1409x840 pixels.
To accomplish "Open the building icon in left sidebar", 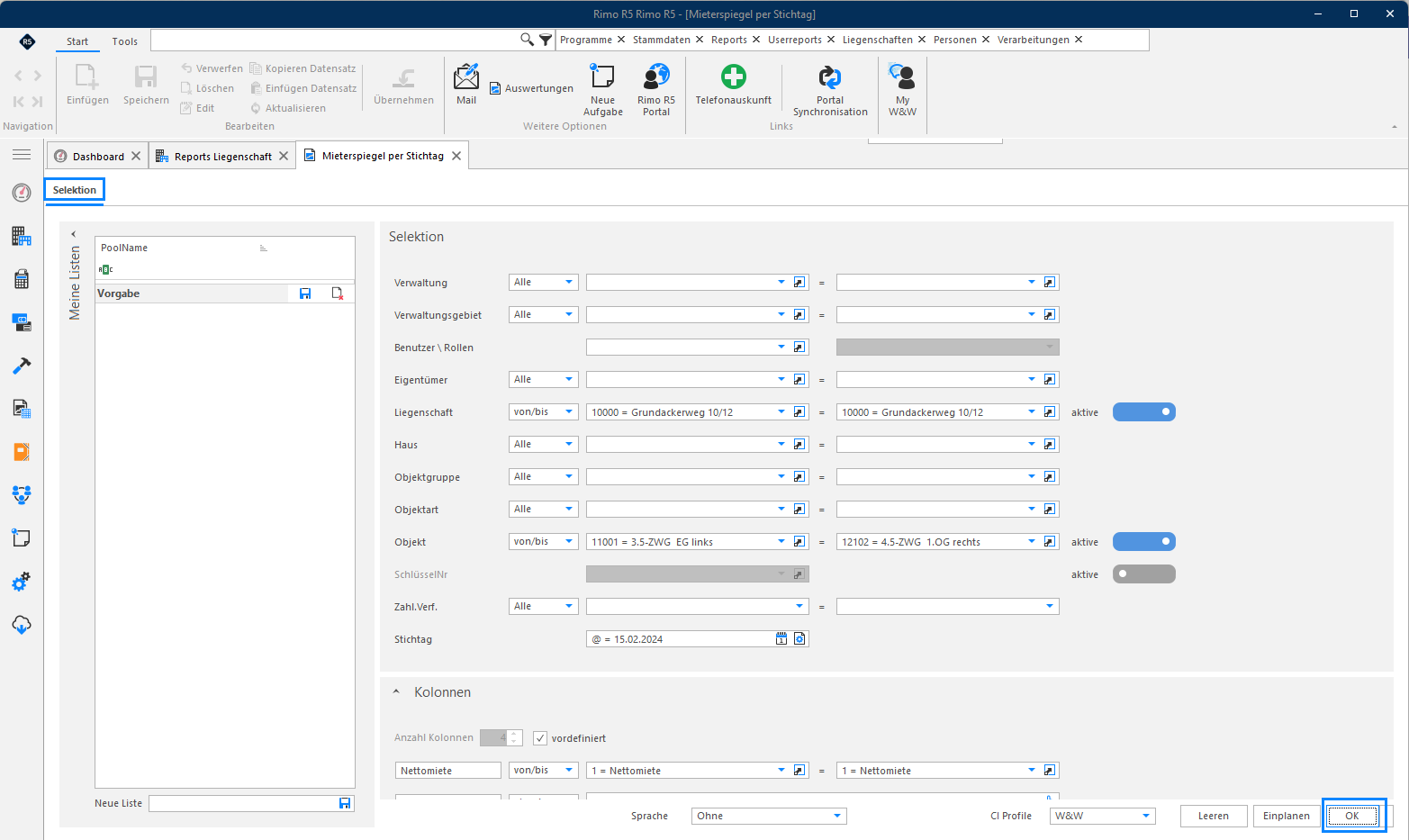I will click(x=22, y=236).
